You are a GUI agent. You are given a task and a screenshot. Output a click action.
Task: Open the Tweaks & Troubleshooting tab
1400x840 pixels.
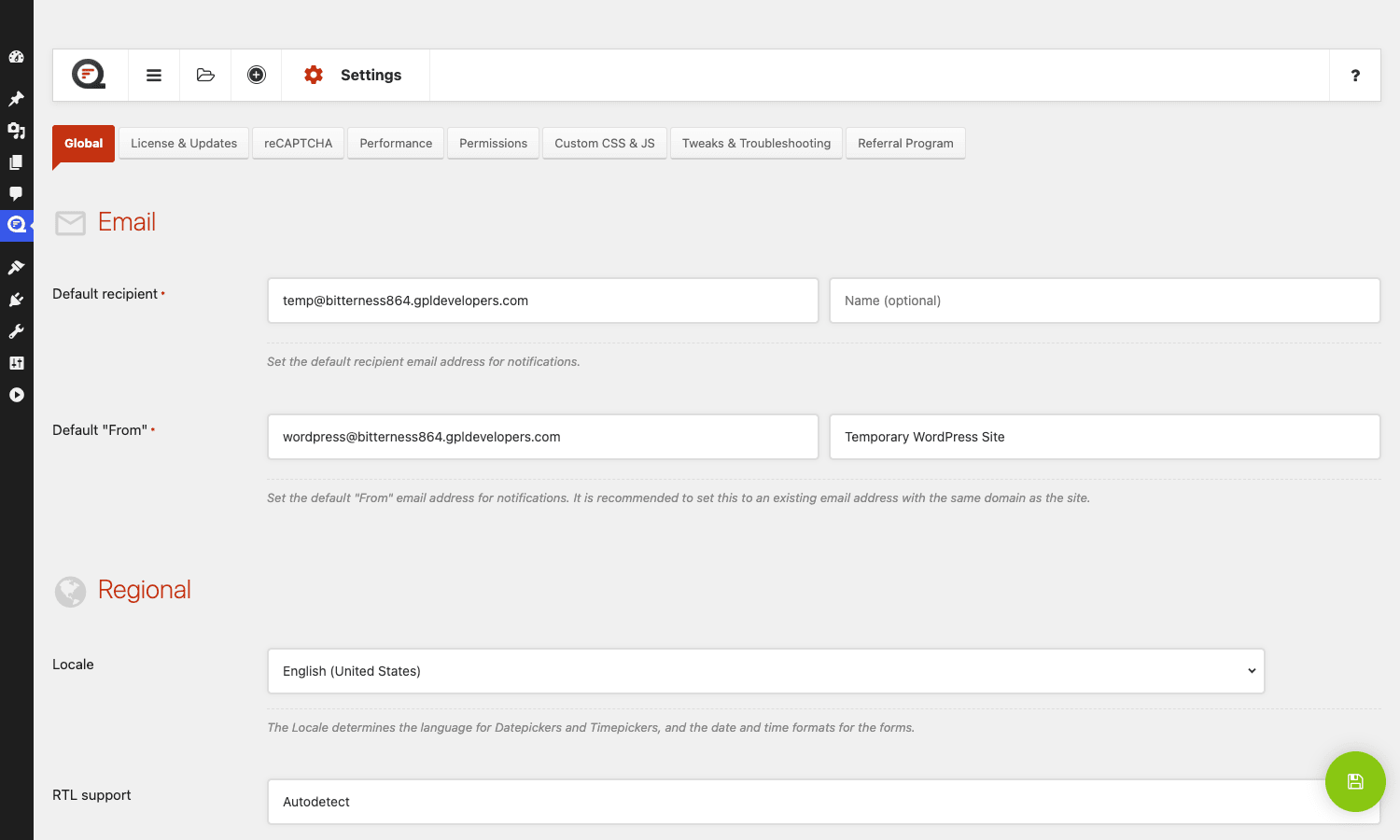(756, 144)
